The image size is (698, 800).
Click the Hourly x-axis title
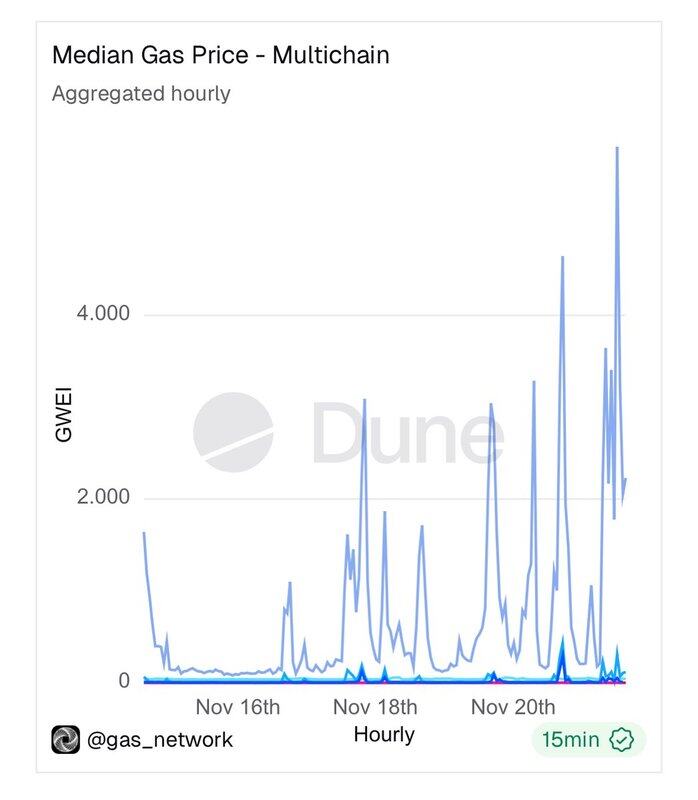click(384, 735)
